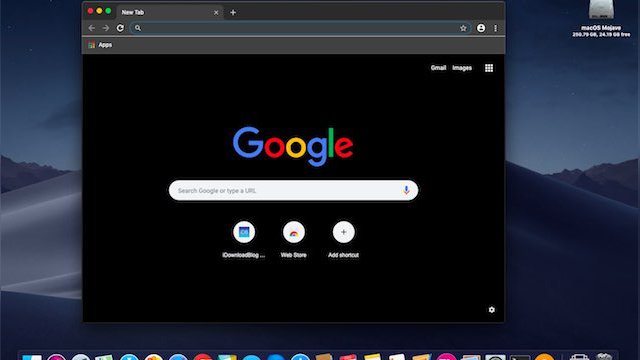Open the Web Store shortcut tile
The height and width of the screenshot is (360, 640).
click(x=293, y=239)
